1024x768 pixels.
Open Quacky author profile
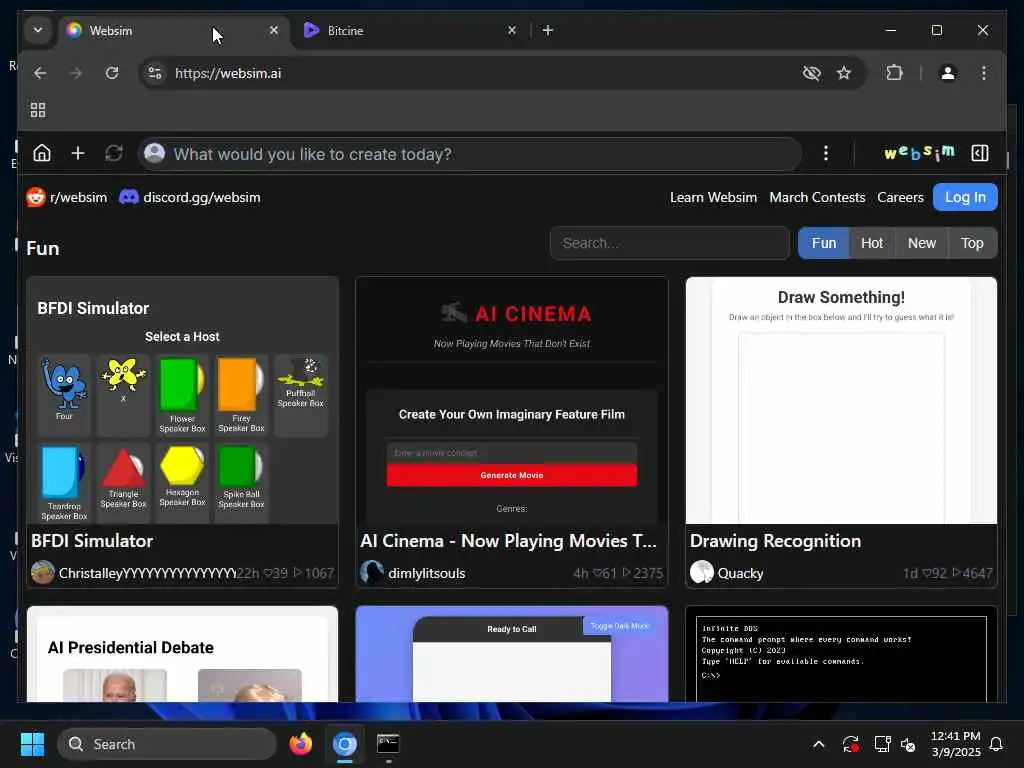coord(727,573)
